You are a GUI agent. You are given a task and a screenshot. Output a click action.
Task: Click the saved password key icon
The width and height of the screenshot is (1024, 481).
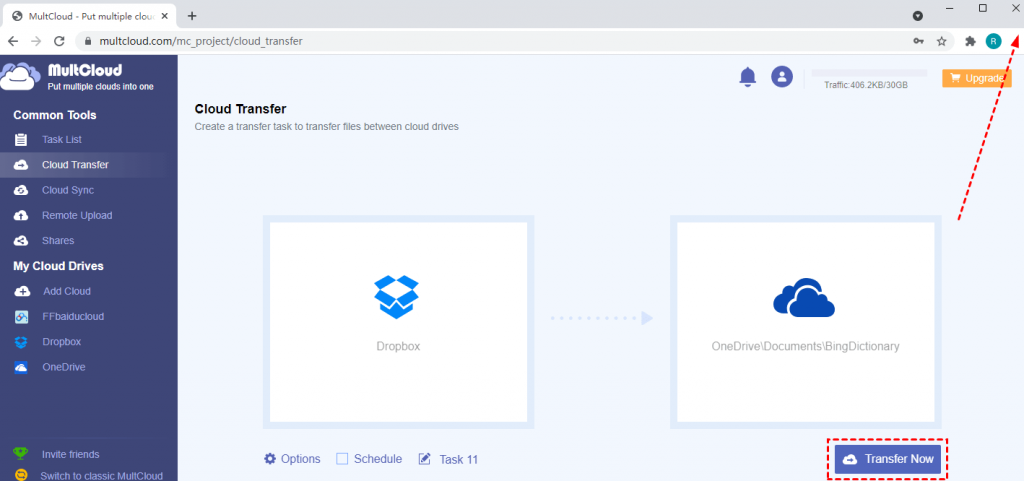[918, 41]
